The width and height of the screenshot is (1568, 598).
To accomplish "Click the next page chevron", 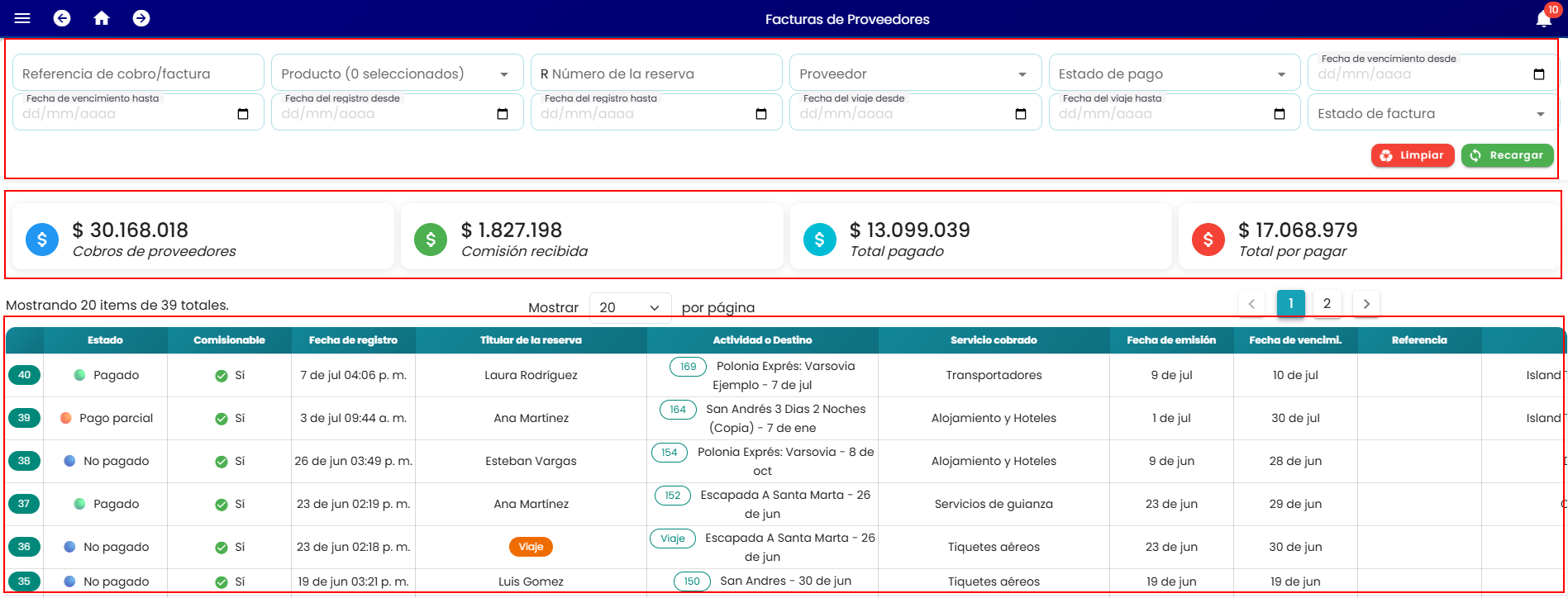I will click(x=1366, y=304).
